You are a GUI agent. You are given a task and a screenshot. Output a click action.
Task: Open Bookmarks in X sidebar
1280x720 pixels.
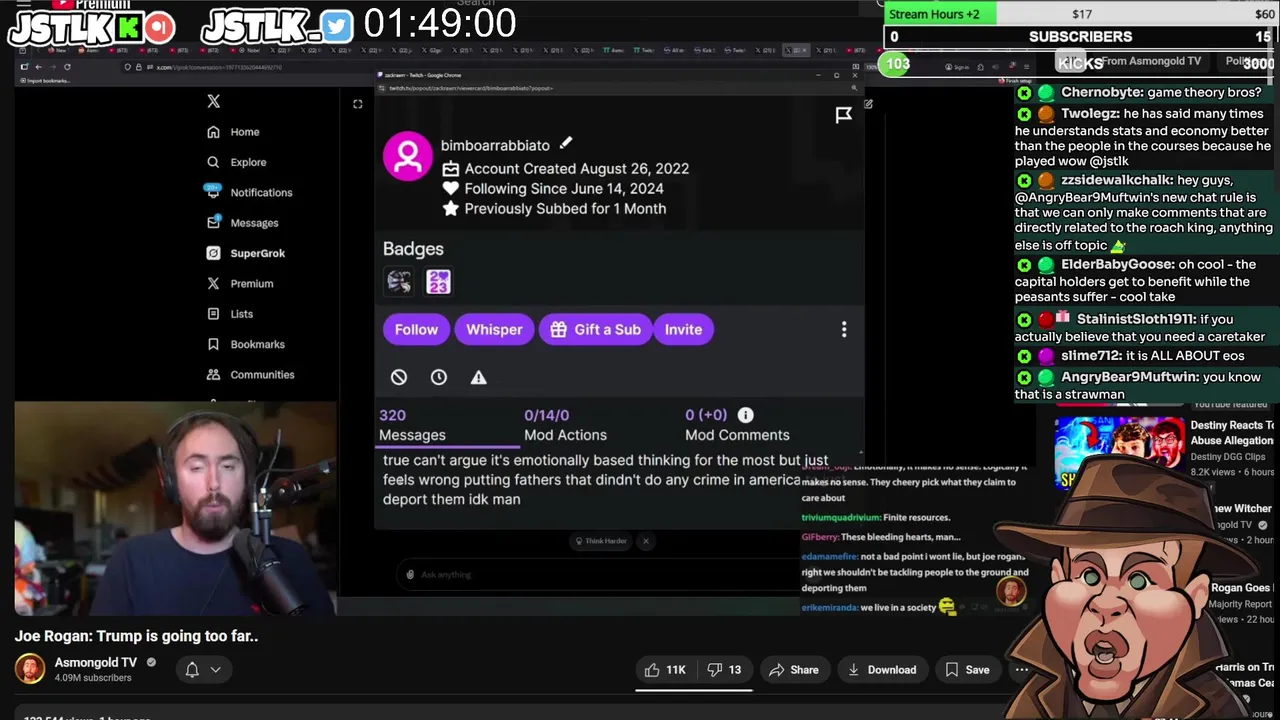(x=246, y=344)
